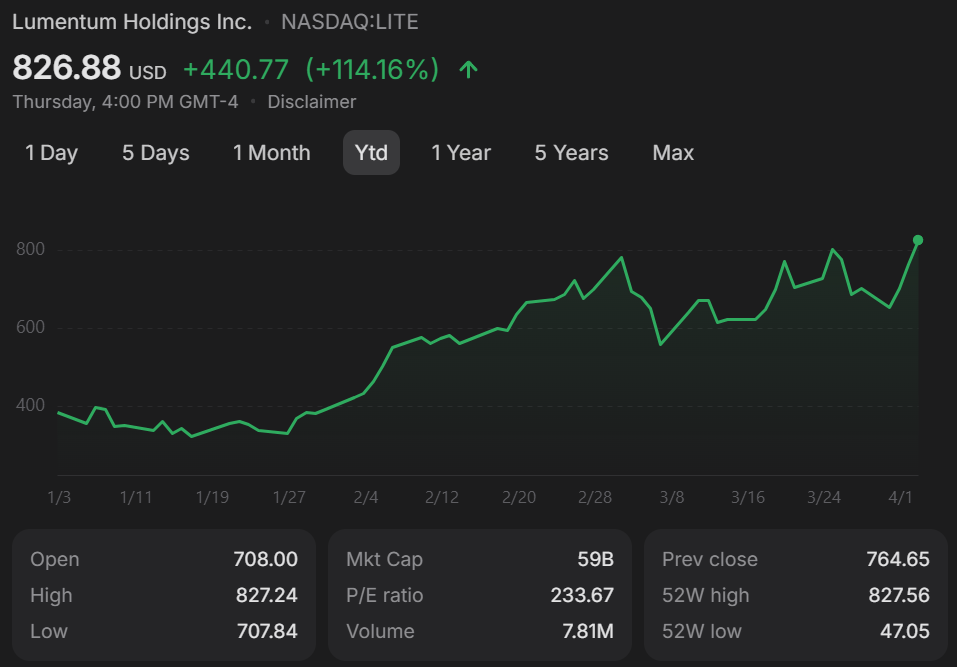Click the green upward trend arrow icon
This screenshot has width=957, height=667.
click(x=468, y=69)
